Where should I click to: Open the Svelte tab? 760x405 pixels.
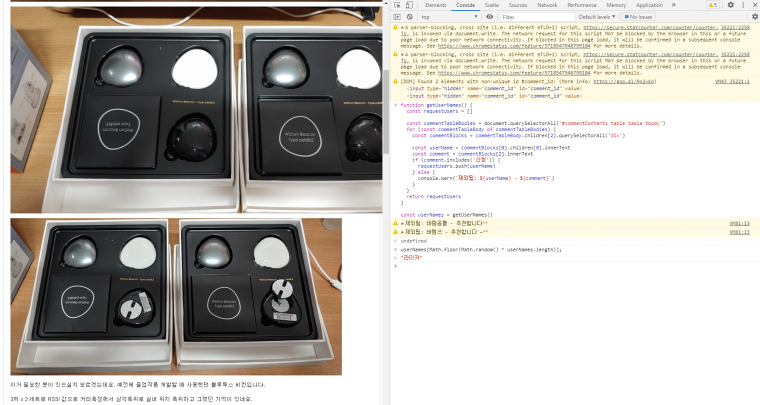click(491, 5)
